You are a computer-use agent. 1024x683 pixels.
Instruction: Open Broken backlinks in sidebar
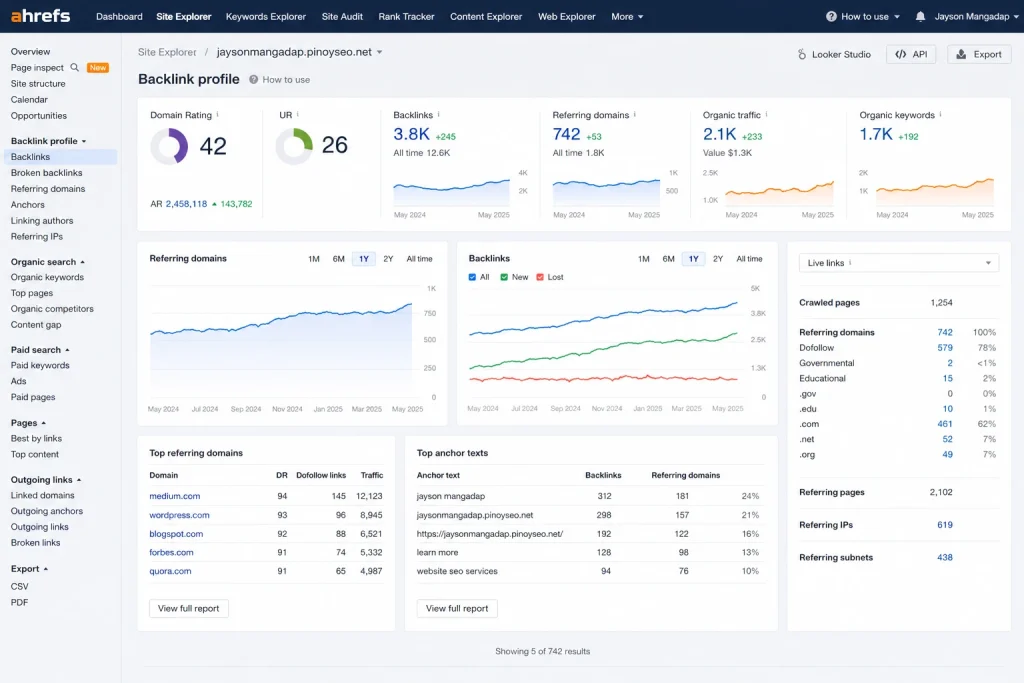tap(46, 173)
